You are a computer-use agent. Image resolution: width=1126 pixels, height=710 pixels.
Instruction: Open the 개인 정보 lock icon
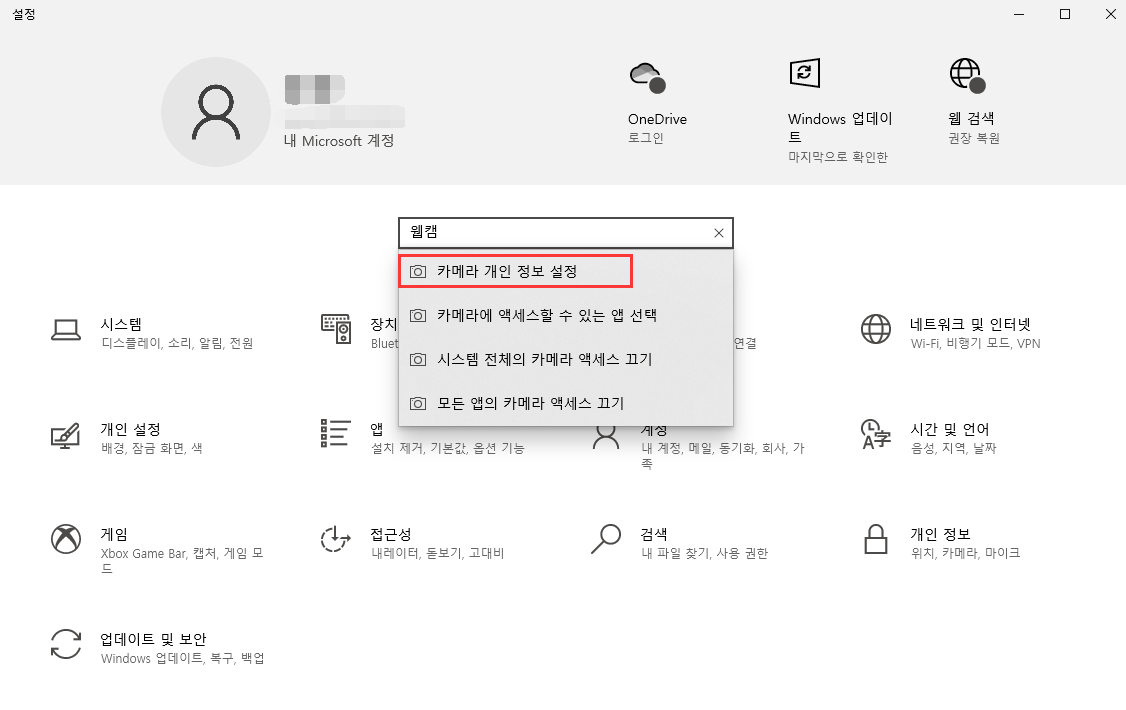(x=876, y=540)
